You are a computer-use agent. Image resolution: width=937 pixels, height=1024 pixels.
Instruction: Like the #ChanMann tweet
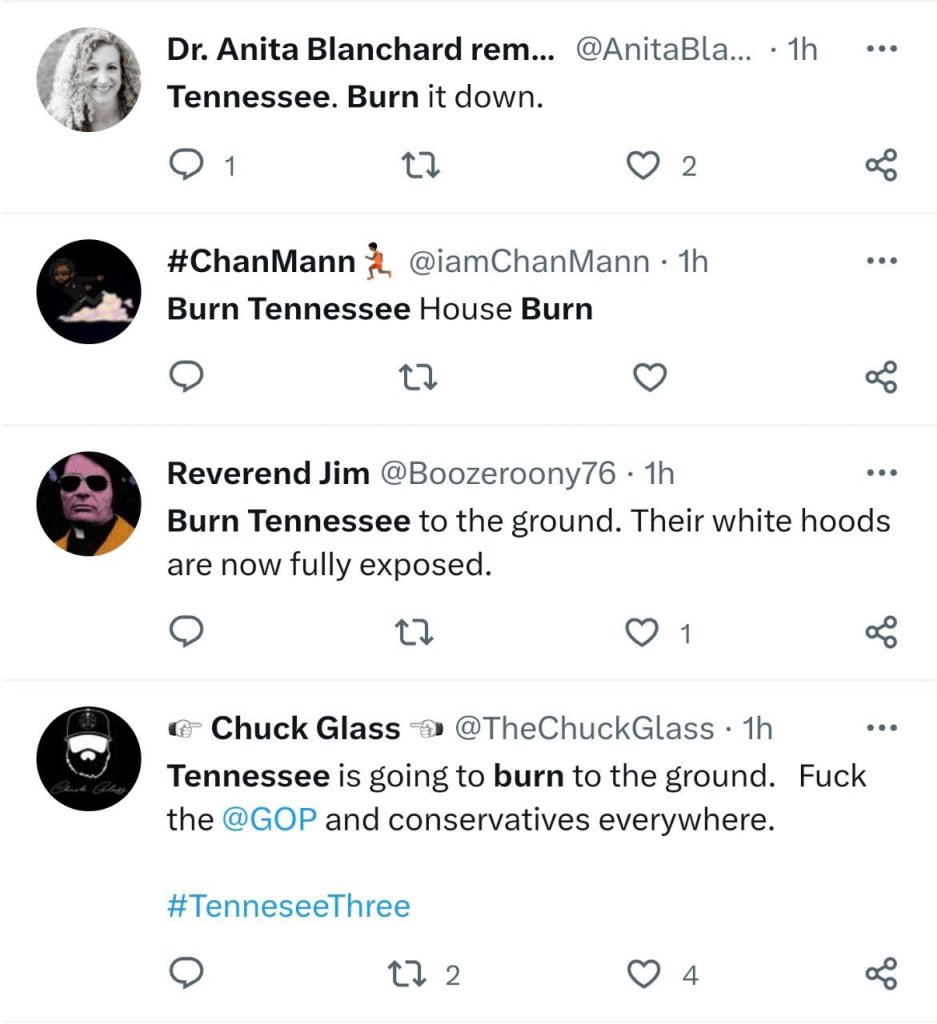pyautogui.click(x=650, y=377)
